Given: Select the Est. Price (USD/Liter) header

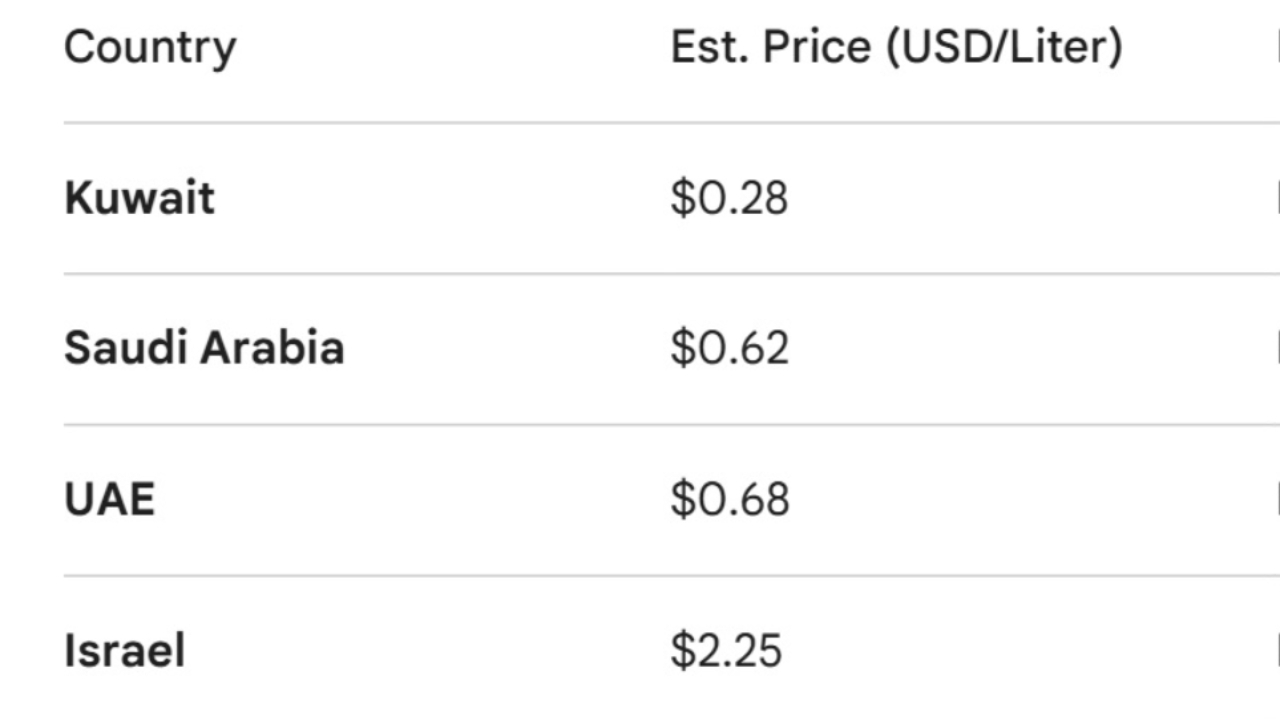Looking at the screenshot, I should tap(896, 47).
